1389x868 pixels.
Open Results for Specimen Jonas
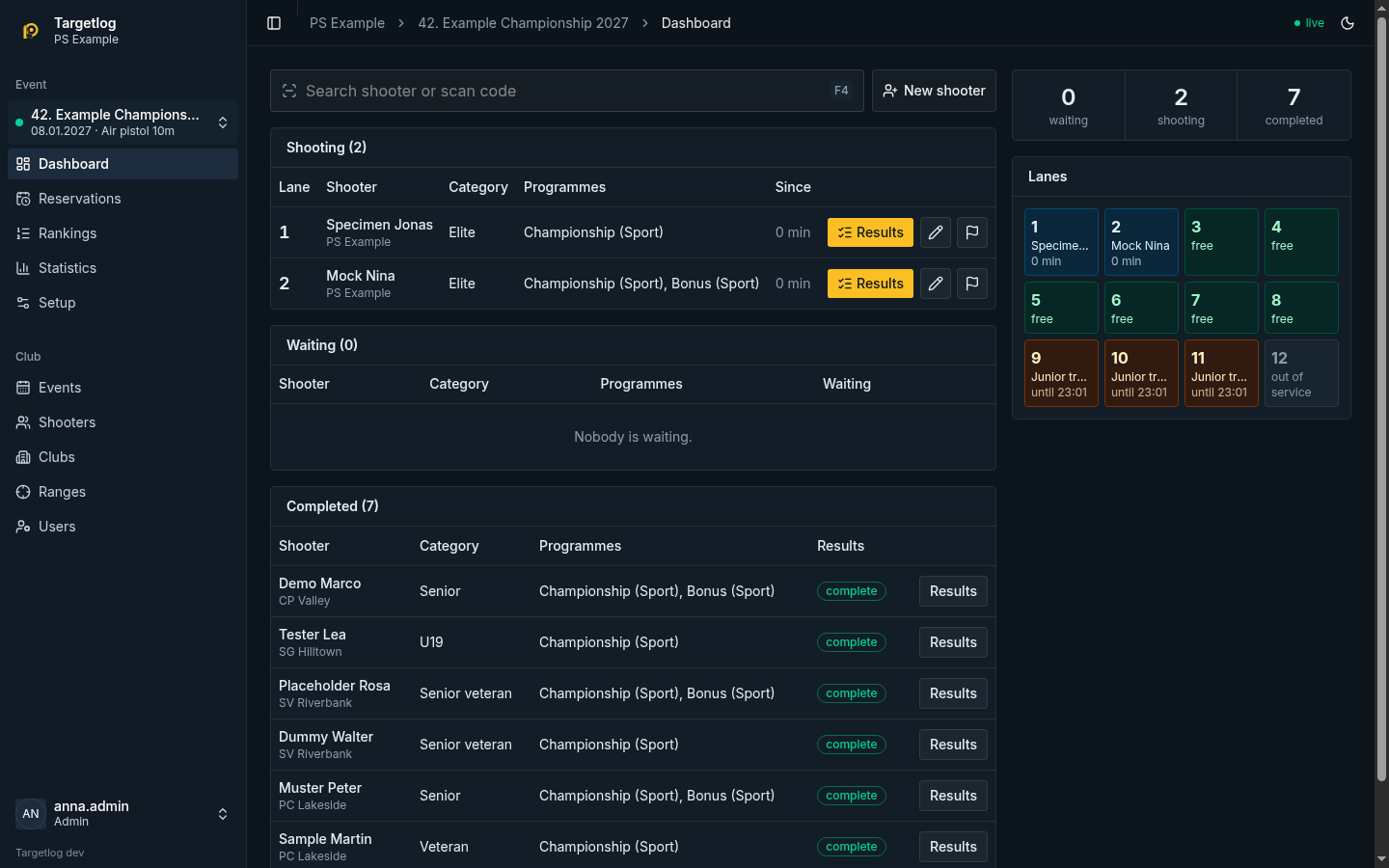click(x=870, y=232)
